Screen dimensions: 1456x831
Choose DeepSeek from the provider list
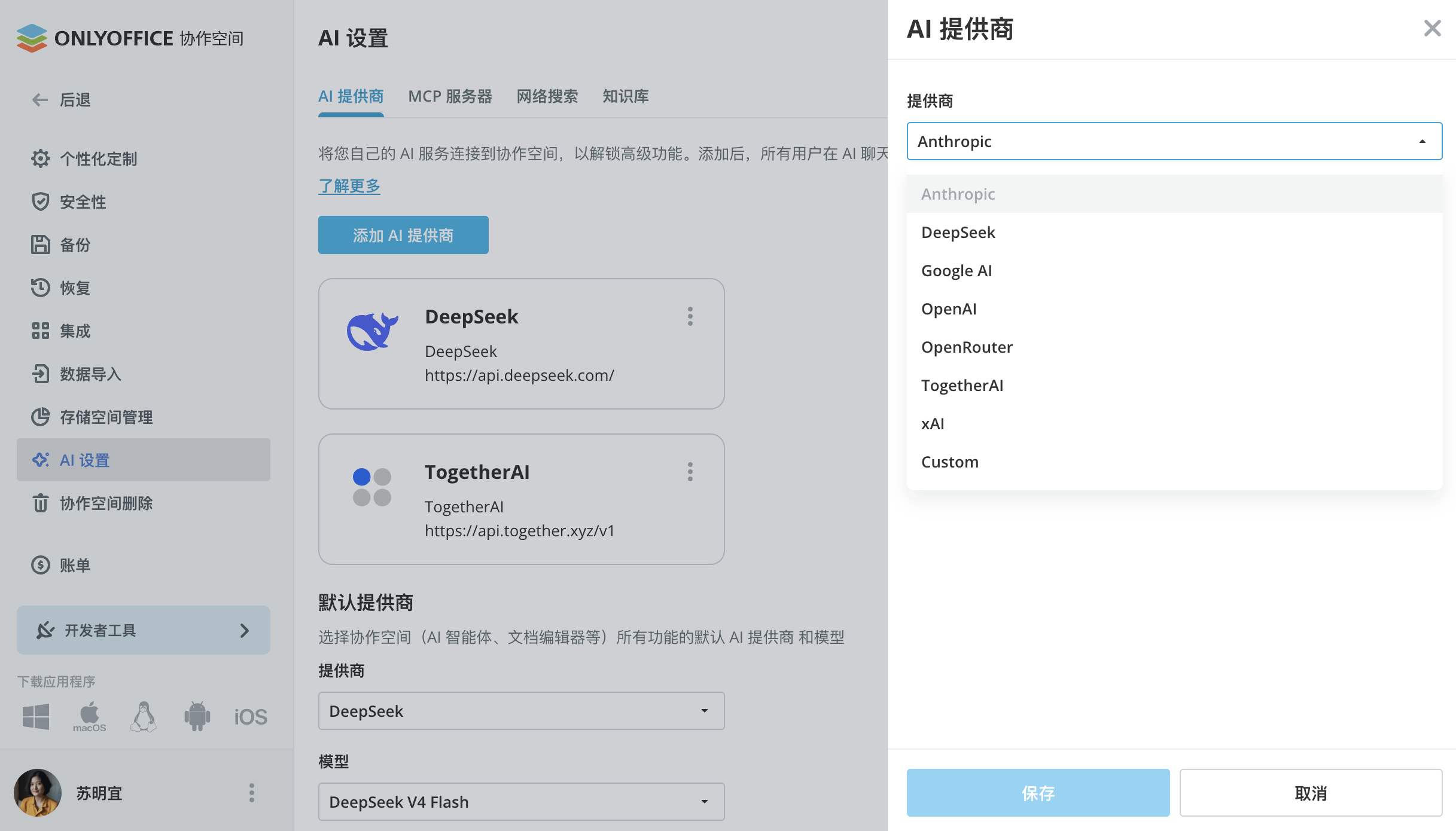tap(1174, 232)
